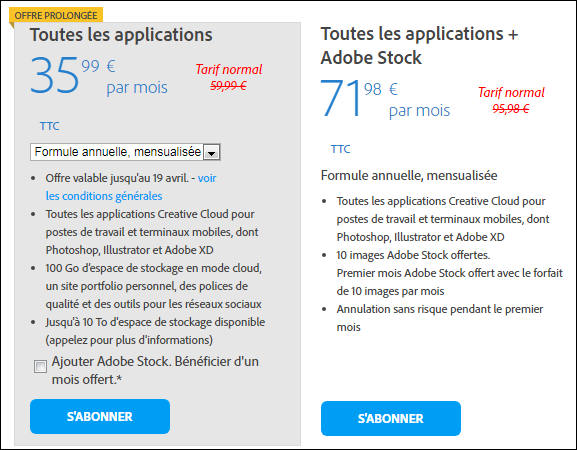Click the 'Annulation sans risque' bullet text
This screenshot has height=450, width=577.
pyautogui.click(x=440, y=318)
